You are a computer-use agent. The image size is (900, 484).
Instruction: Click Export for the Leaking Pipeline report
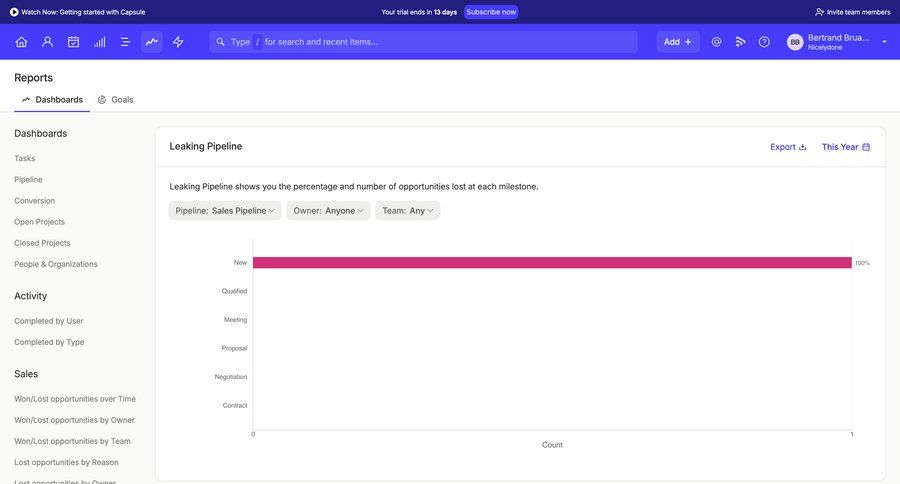click(788, 147)
